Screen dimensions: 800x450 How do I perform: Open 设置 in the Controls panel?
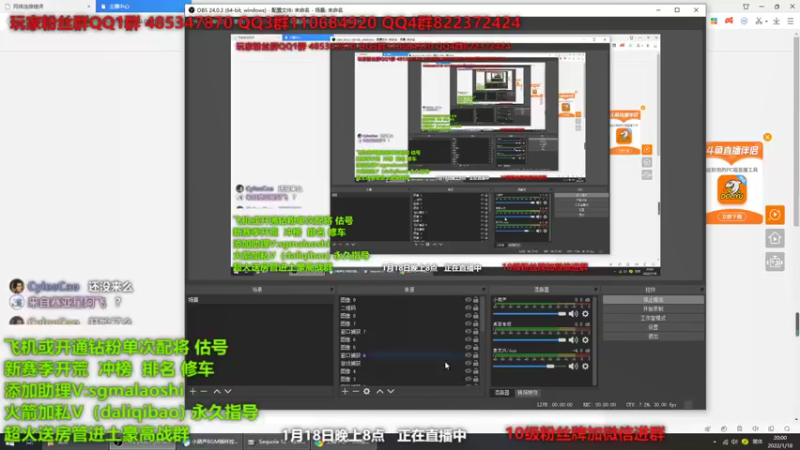click(x=653, y=328)
